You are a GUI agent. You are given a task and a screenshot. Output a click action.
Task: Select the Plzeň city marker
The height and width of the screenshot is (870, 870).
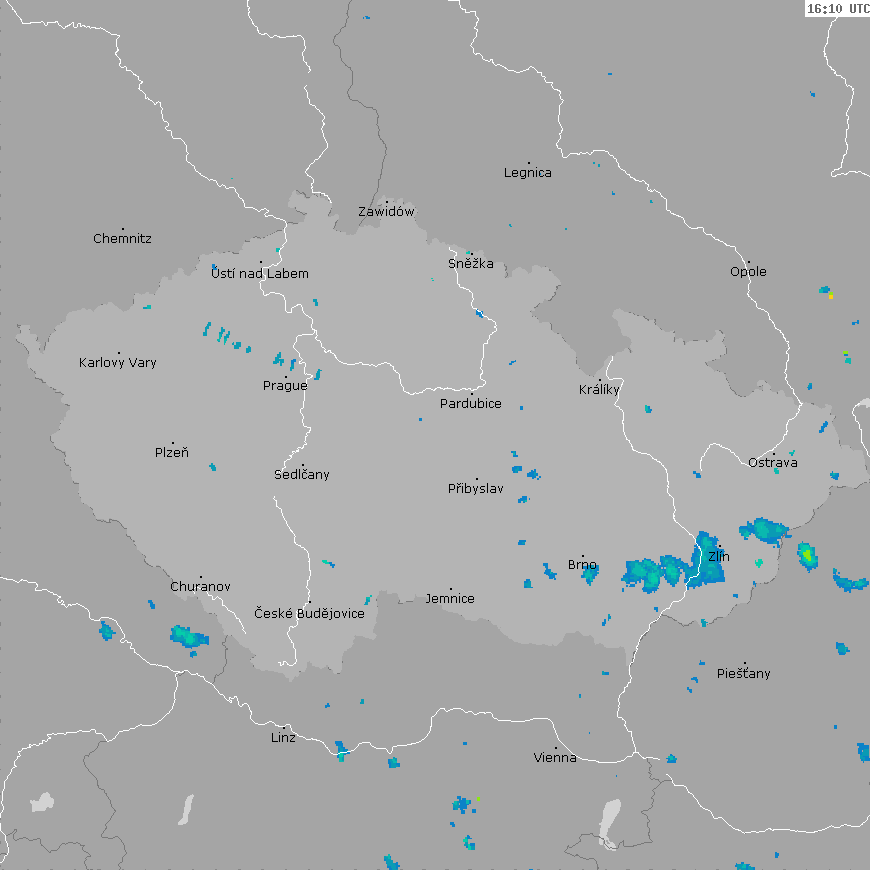pos(172,443)
